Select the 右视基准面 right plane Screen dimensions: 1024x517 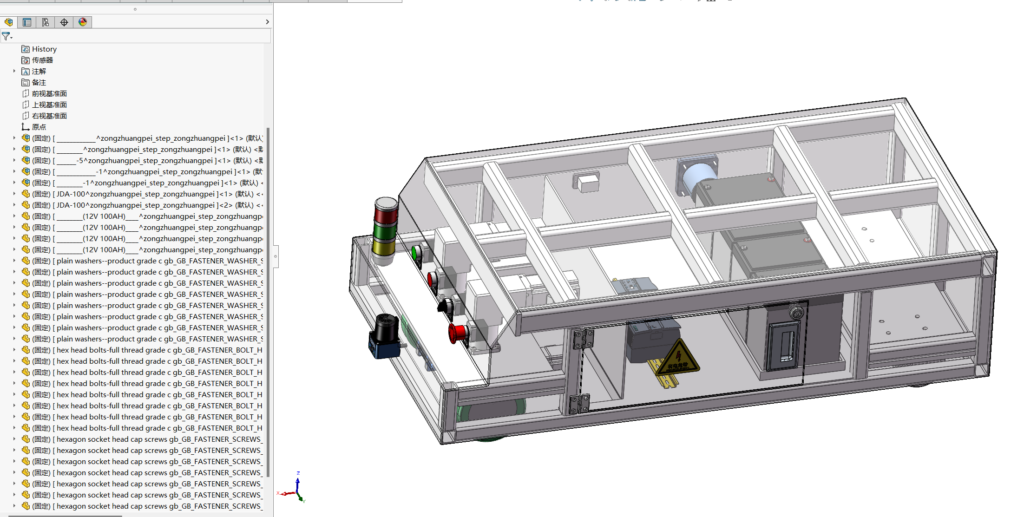point(49,116)
